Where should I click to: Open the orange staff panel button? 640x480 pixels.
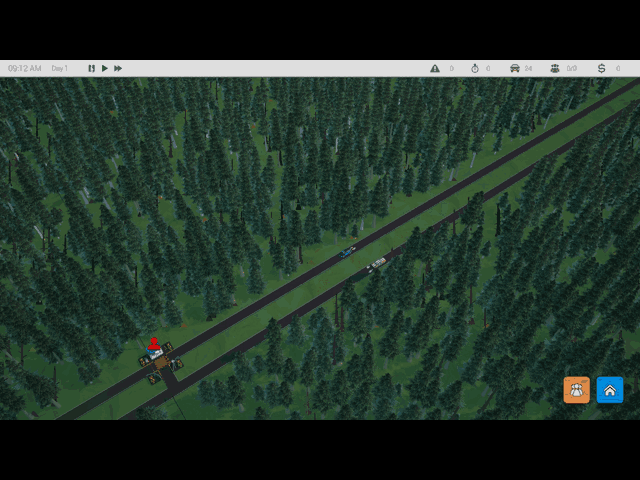tap(576, 390)
